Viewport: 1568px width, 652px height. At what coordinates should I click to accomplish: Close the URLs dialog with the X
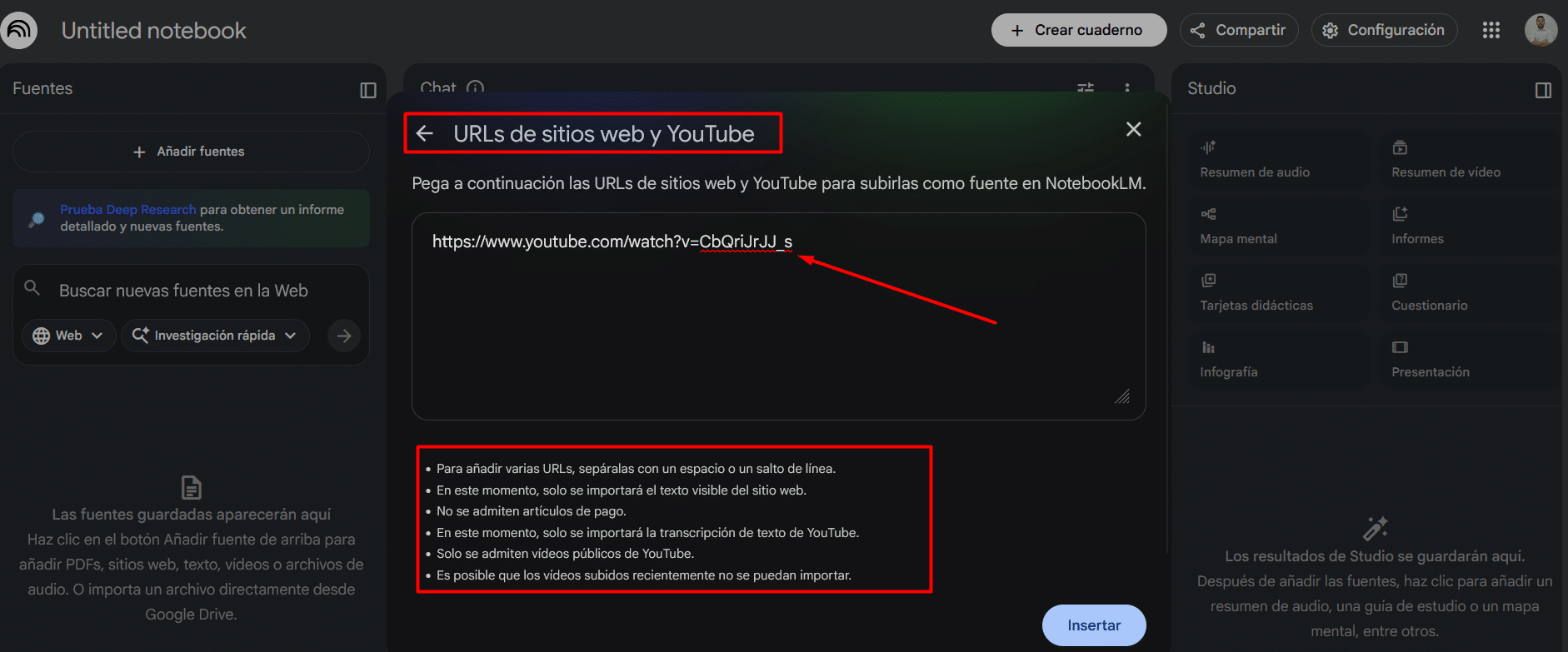1133,129
